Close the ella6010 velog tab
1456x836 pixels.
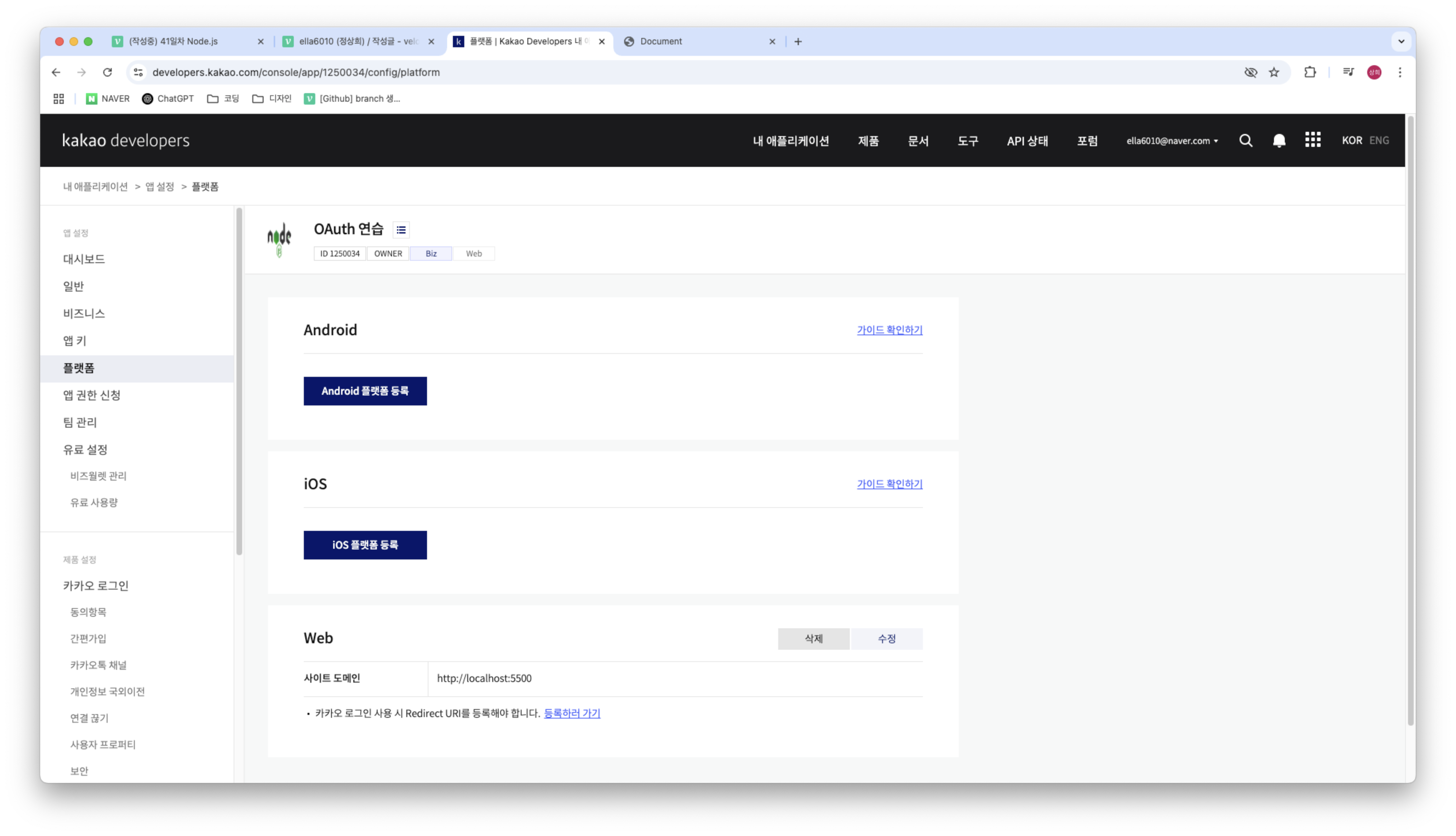tap(431, 41)
